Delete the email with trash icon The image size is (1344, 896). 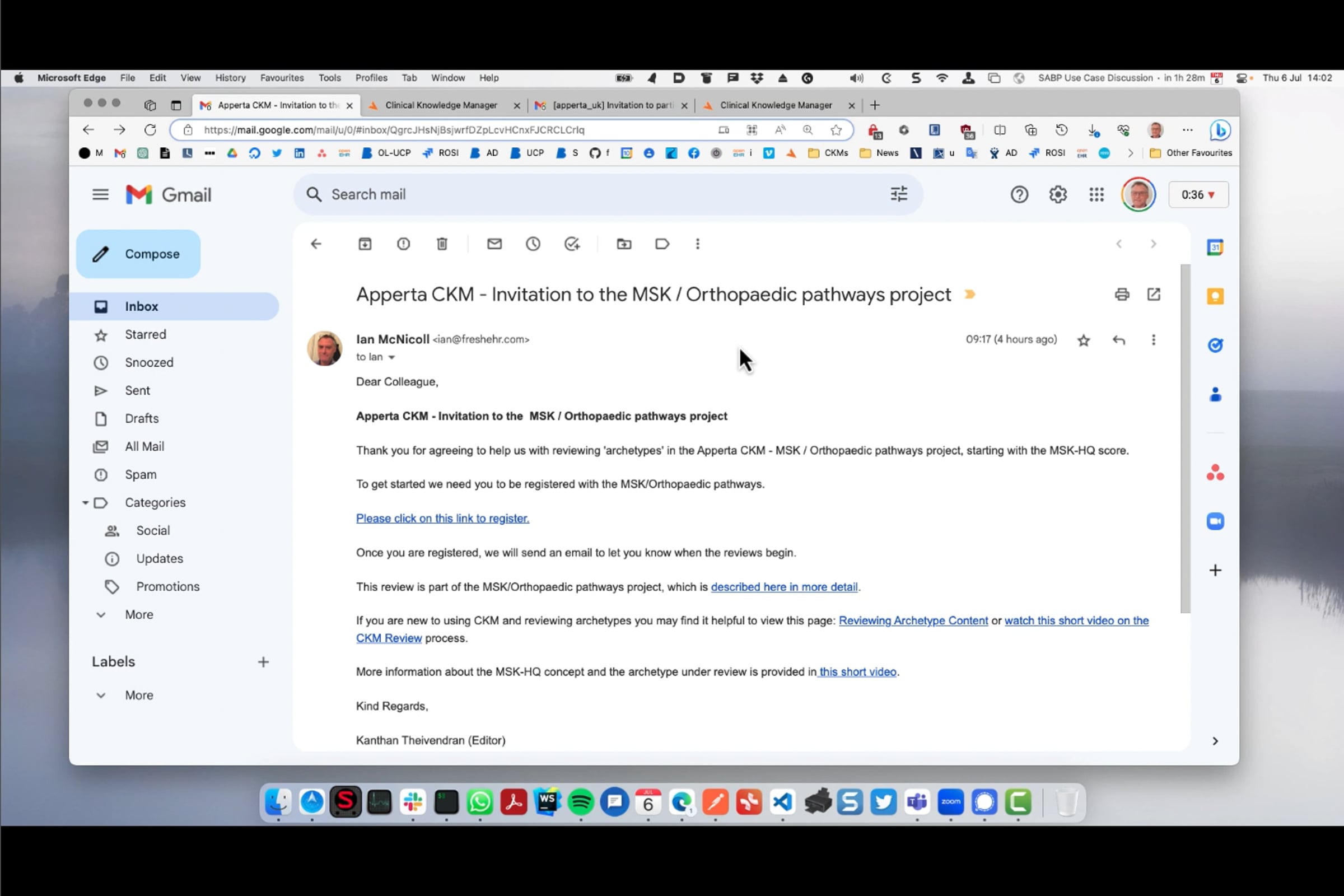[442, 244]
